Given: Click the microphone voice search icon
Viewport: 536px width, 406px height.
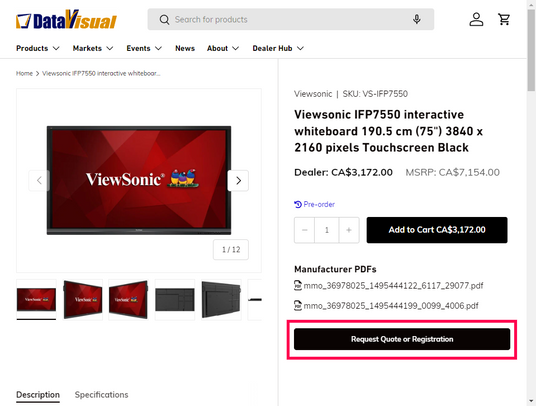Looking at the screenshot, I should pos(416,19).
